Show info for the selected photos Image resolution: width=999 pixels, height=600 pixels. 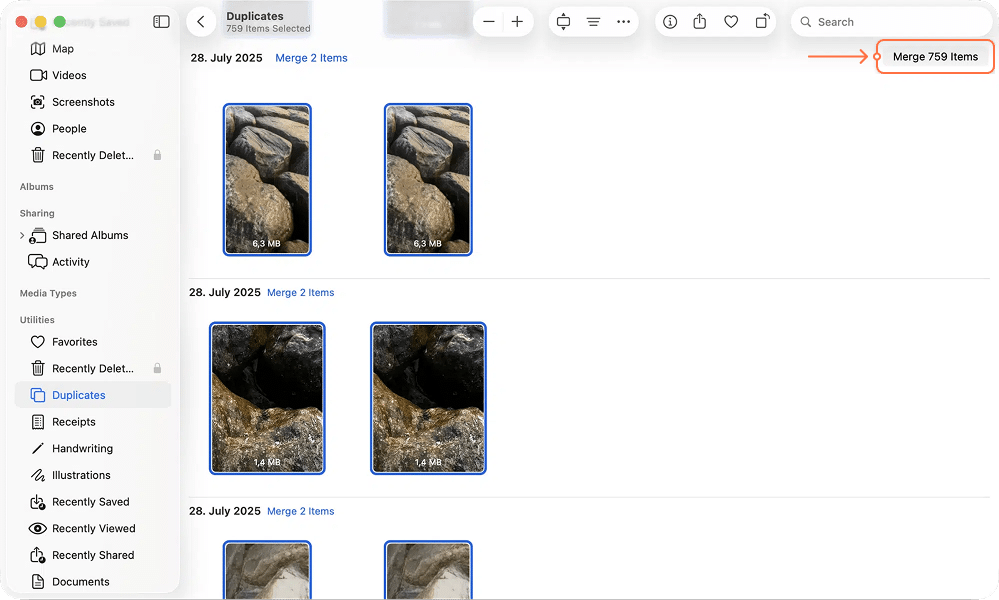[x=670, y=22]
